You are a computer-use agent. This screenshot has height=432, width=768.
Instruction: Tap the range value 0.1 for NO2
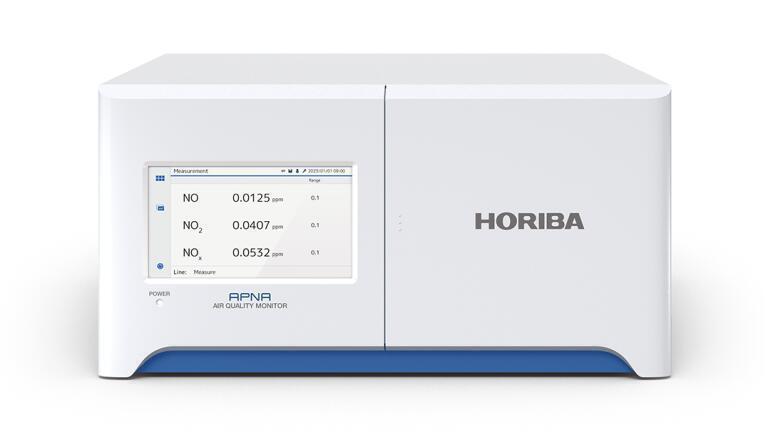tap(315, 225)
